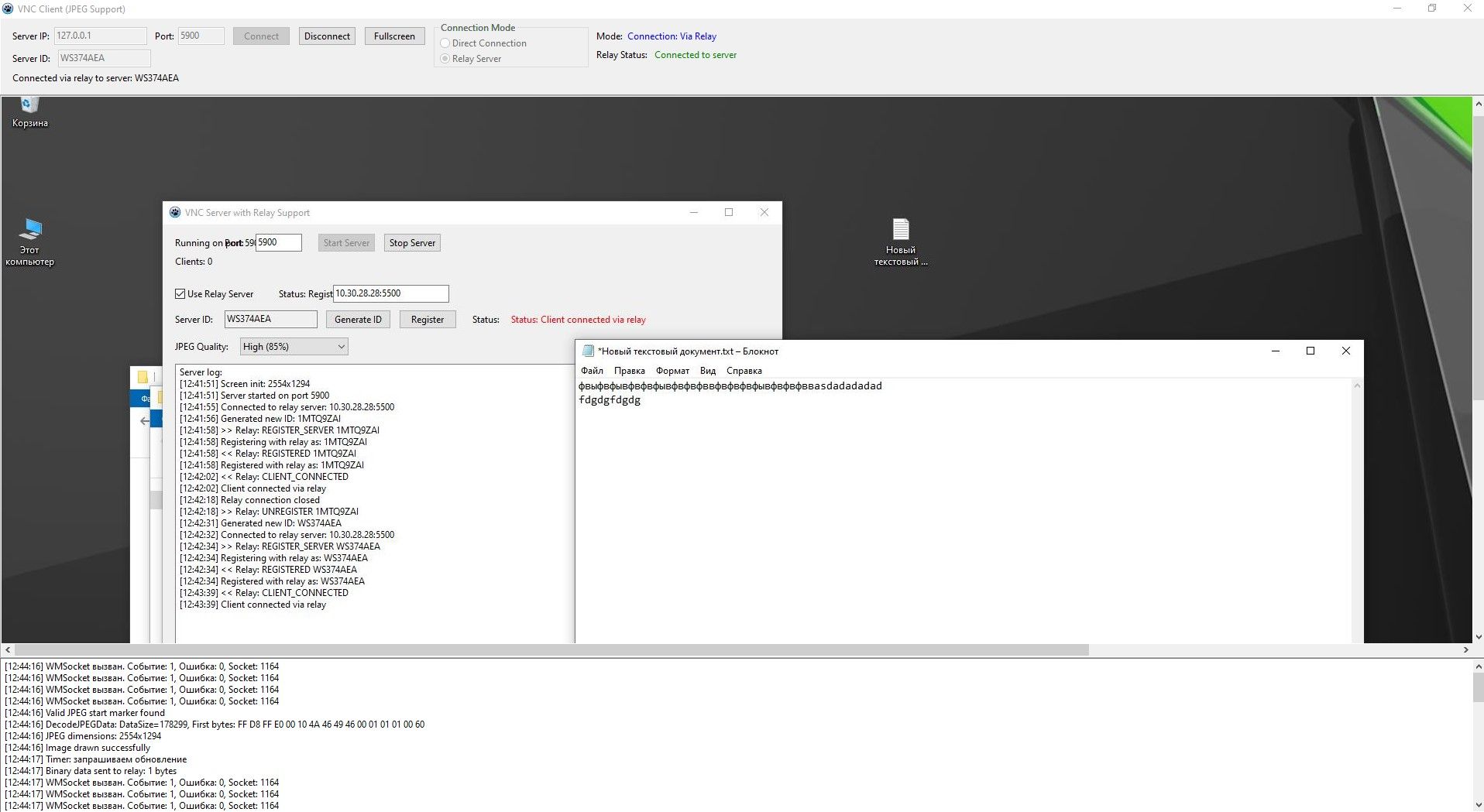Toggle the Use Relay Server checkbox
1484x812 pixels.
click(x=180, y=294)
